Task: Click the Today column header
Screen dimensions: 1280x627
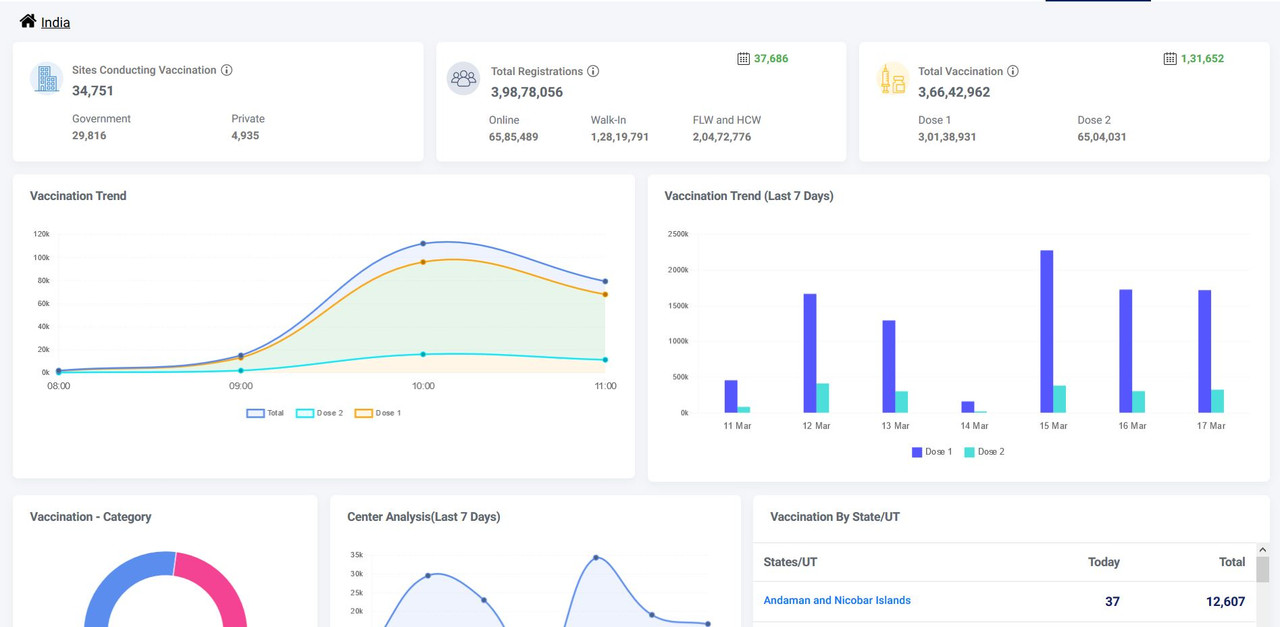Action: (x=1104, y=562)
